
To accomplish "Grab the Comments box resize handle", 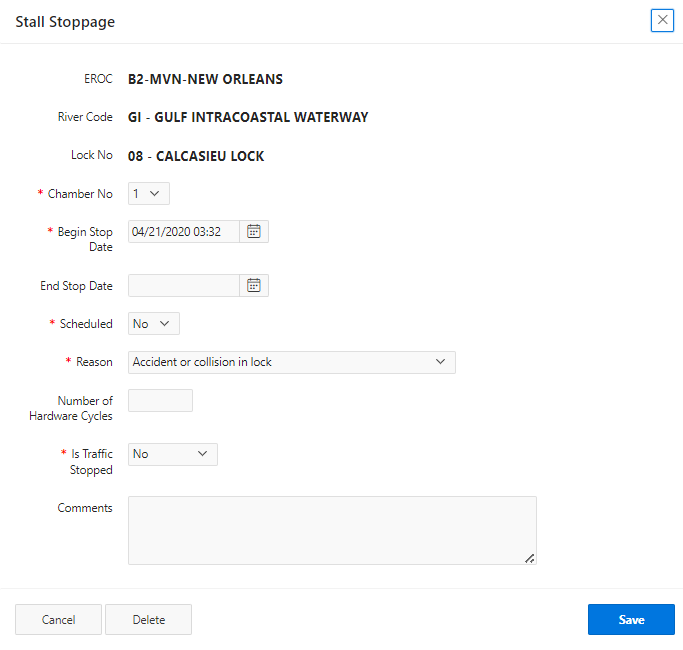I will point(529,558).
